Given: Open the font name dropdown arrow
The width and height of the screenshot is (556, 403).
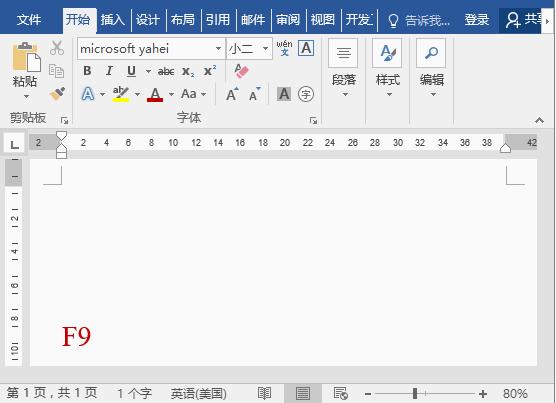Looking at the screenshot, I should pos(218,48).
